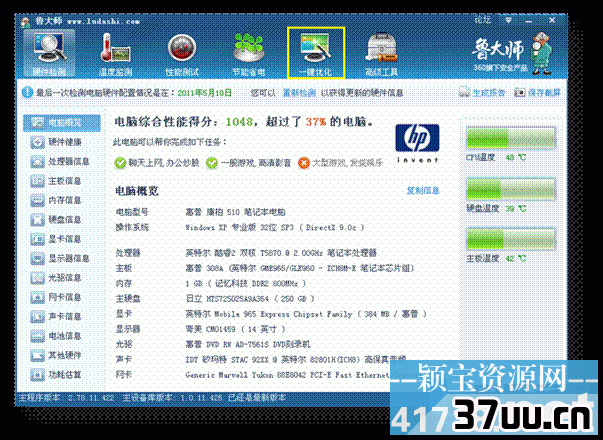Open 内存信息 in the sidebar
This screenshot has width=603, height=440.
click(56, 200)
